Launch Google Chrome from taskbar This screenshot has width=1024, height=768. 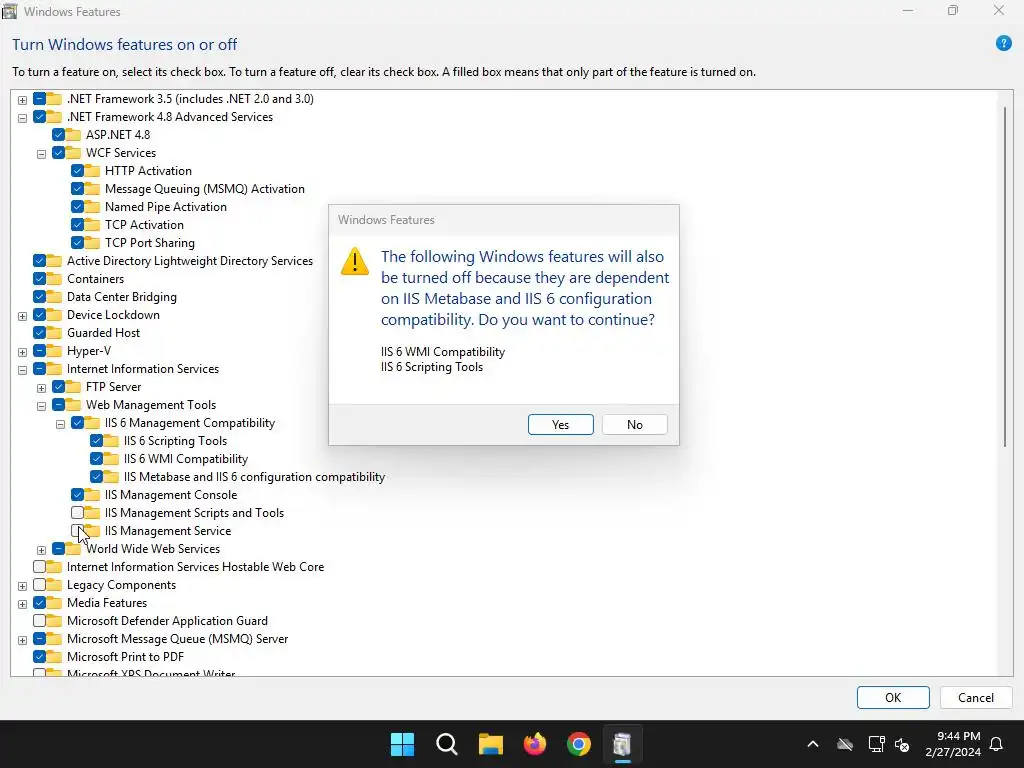tap(579, 744)
